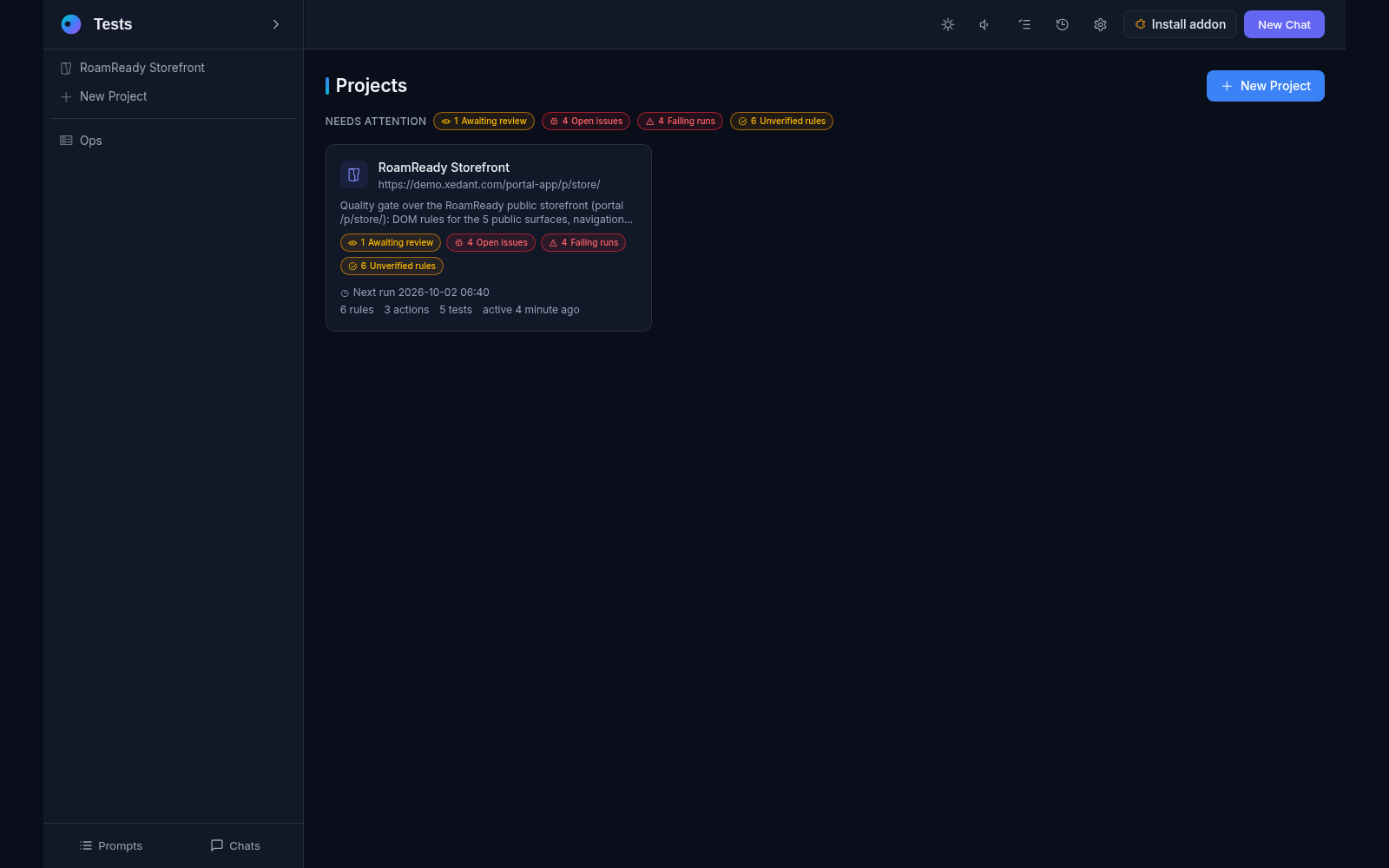The height and width of the screenshot is (868, 1389).
Task: Filter by Failing runs in Needs Attention row
Action: pyautogui.click(x=680, y=122)
